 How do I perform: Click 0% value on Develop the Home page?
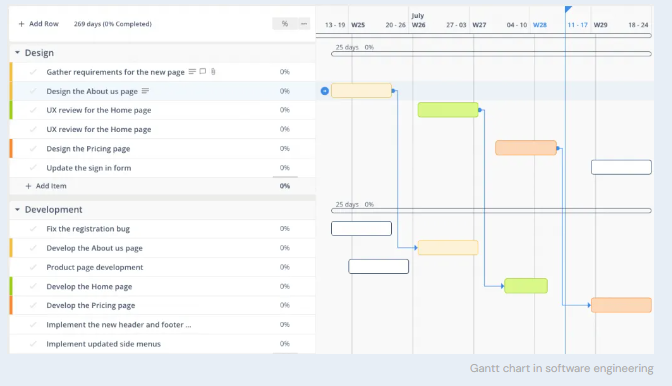(x=285, y=286)
